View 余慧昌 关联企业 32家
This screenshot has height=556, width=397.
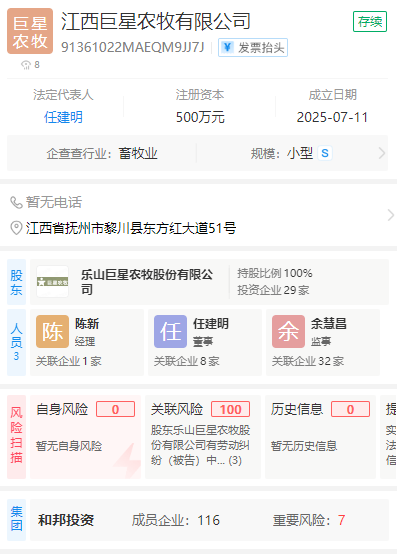(x=308, y=361)
